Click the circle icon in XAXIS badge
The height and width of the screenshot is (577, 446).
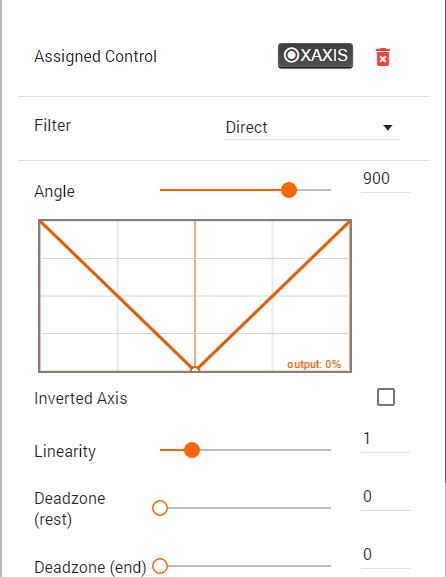pos(291,55)
